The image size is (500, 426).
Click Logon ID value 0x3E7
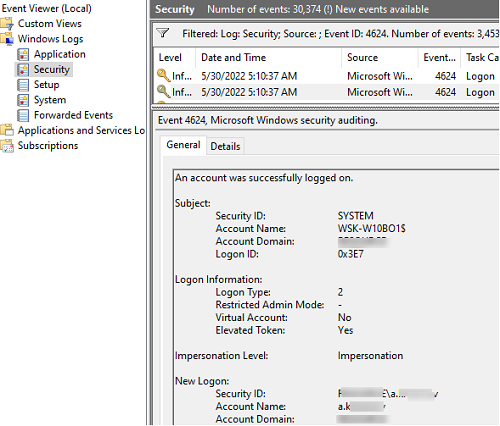click(x=350, y=254)
